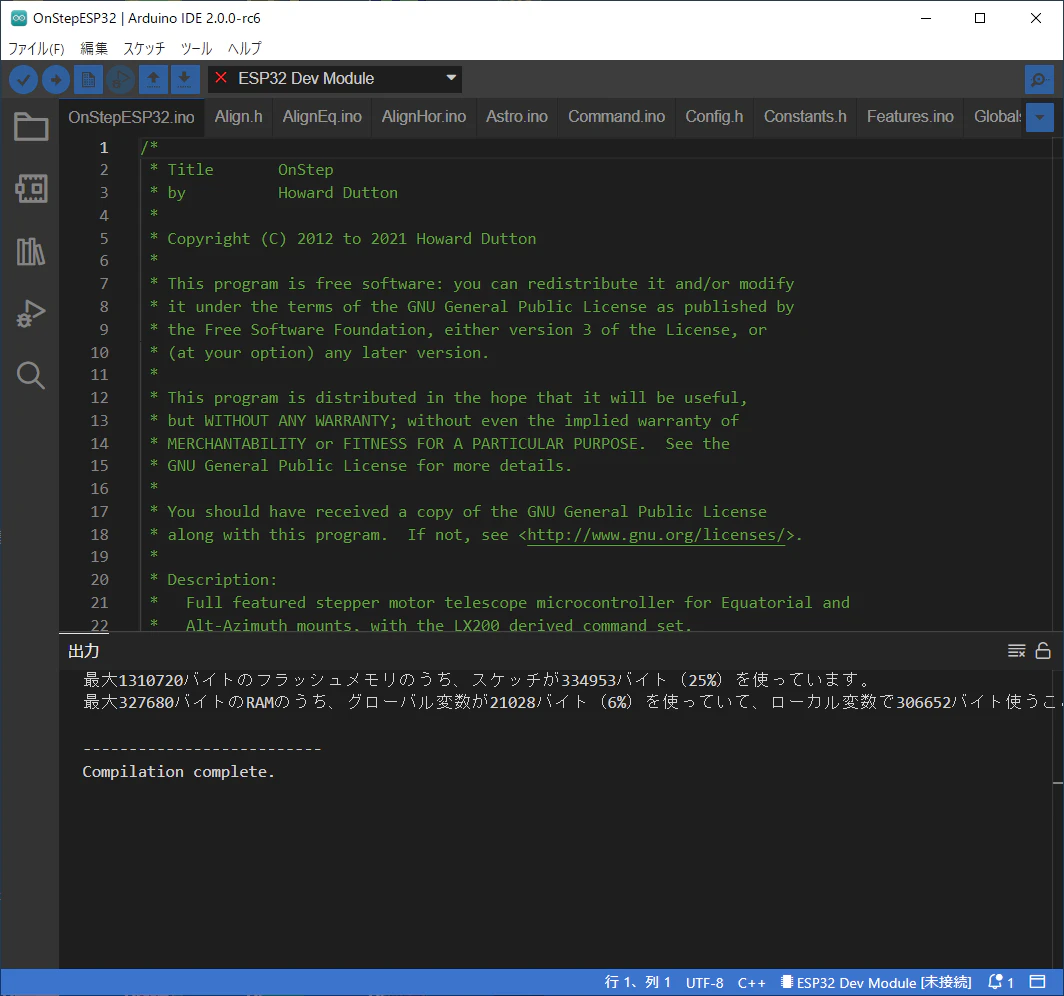Image resolution: width=1064 pixels, height=996 pixels.
Task: Click the Save sketch down-arrow icon
Action: point(185,79)
